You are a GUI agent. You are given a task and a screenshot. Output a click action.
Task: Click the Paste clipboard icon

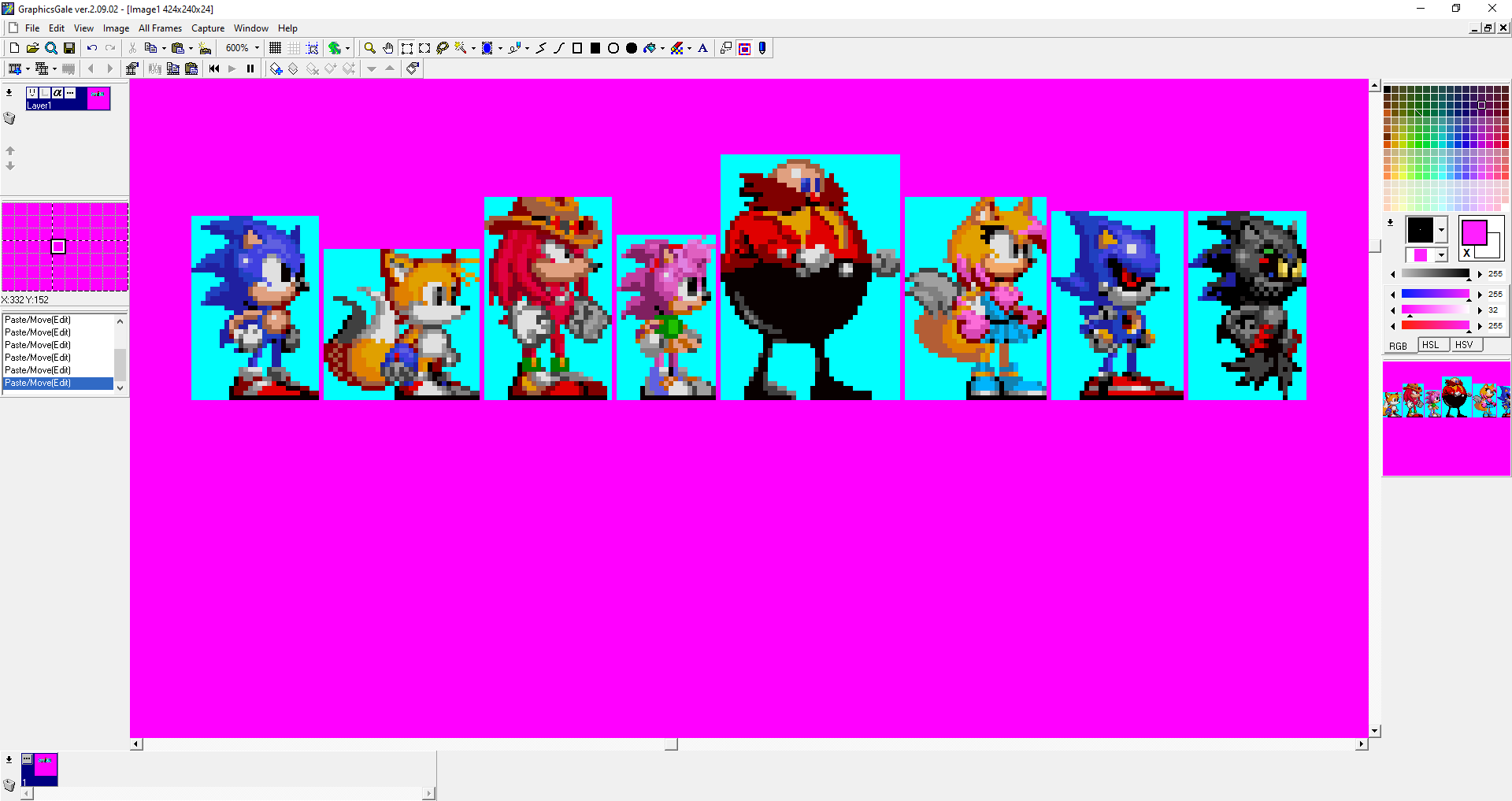click(x=177, y=48)
